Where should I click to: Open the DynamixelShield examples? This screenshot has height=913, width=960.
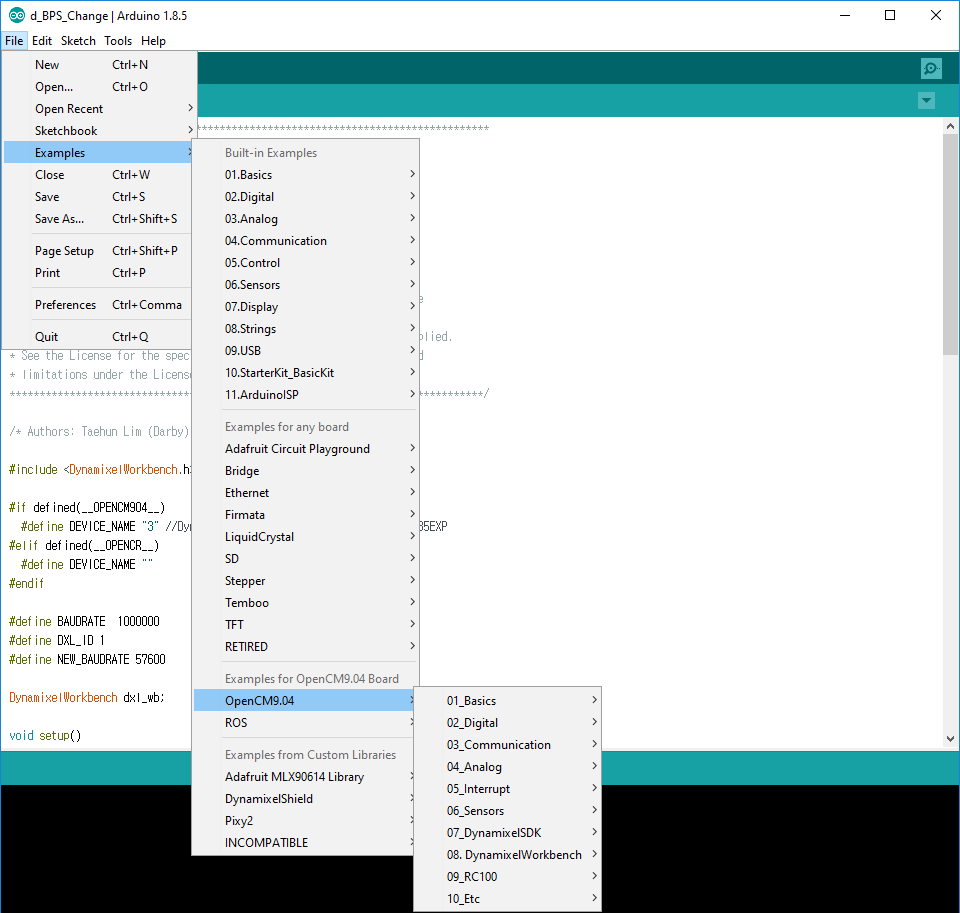click(306, 798)
